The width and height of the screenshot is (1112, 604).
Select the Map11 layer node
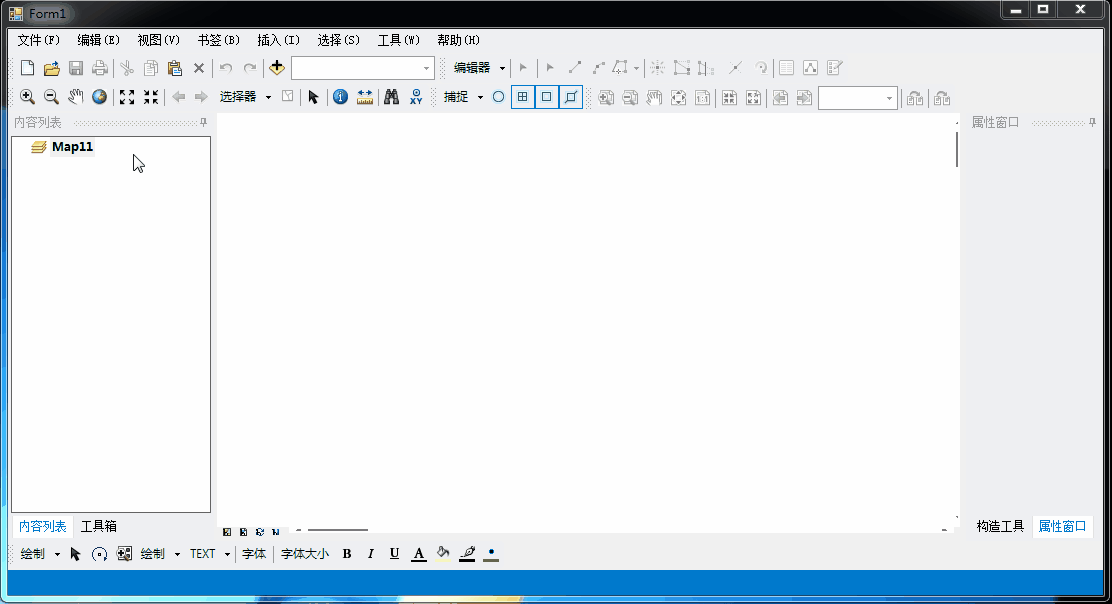tap(72, 147)
